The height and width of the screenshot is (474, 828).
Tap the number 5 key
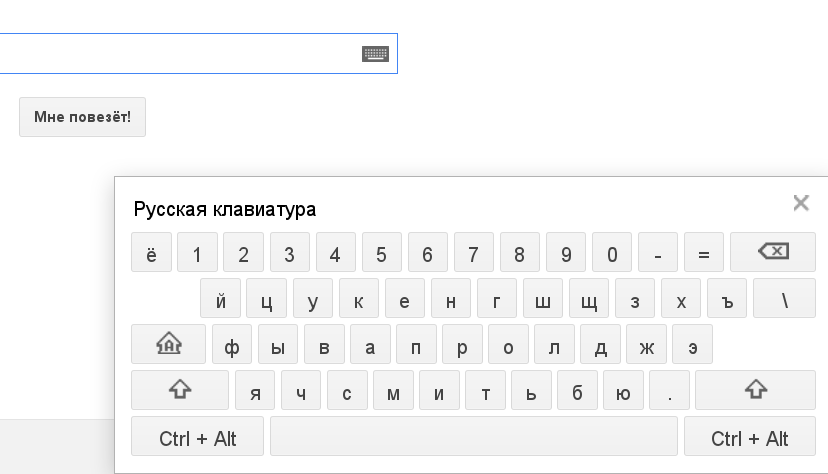point(382,252)
